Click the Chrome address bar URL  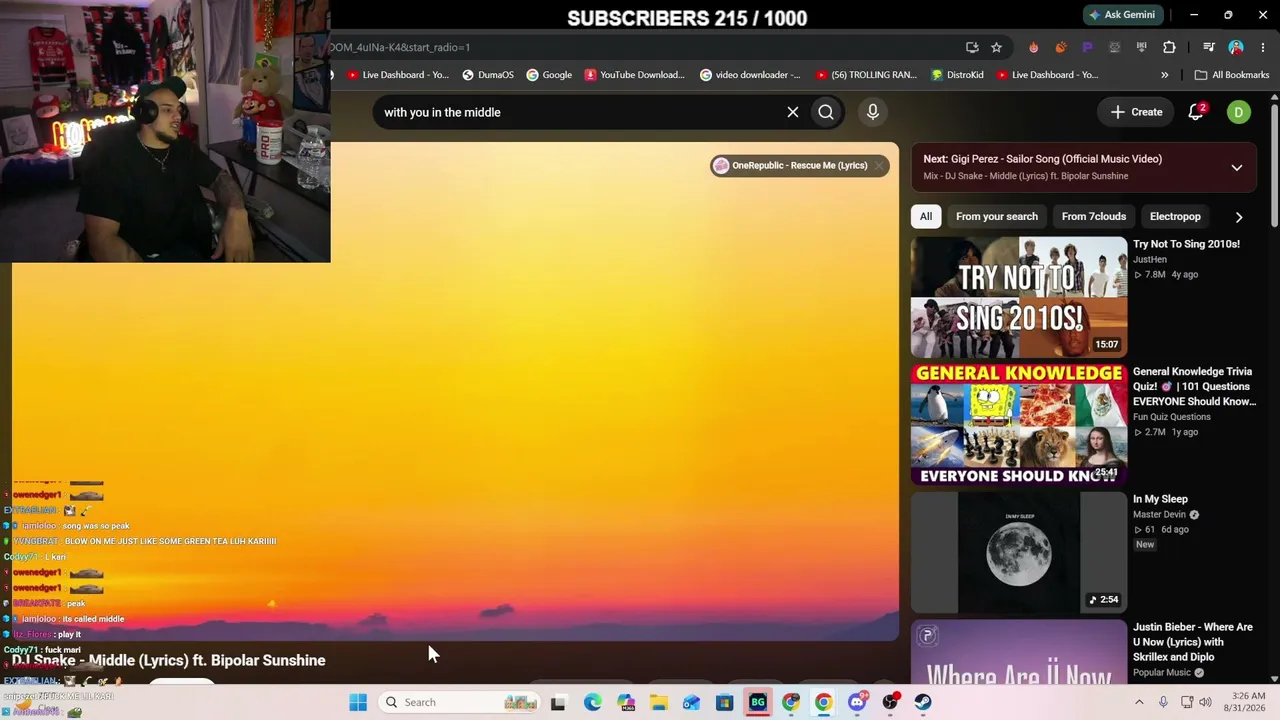tap(400, 47)
